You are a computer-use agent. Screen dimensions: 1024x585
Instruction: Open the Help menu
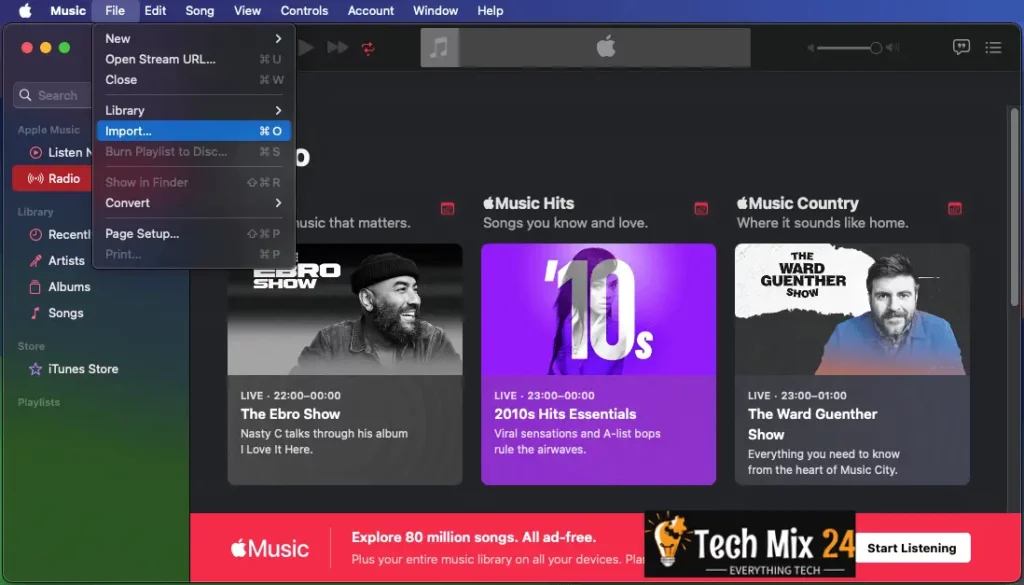coord(490,10)
